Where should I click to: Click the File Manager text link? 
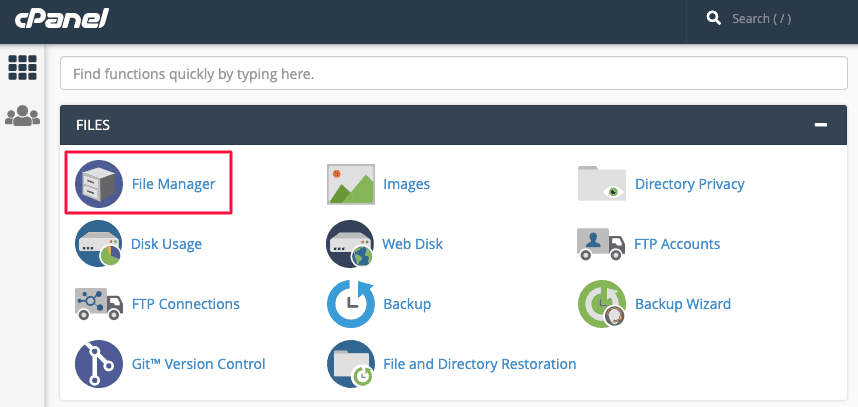click(173, 184)
